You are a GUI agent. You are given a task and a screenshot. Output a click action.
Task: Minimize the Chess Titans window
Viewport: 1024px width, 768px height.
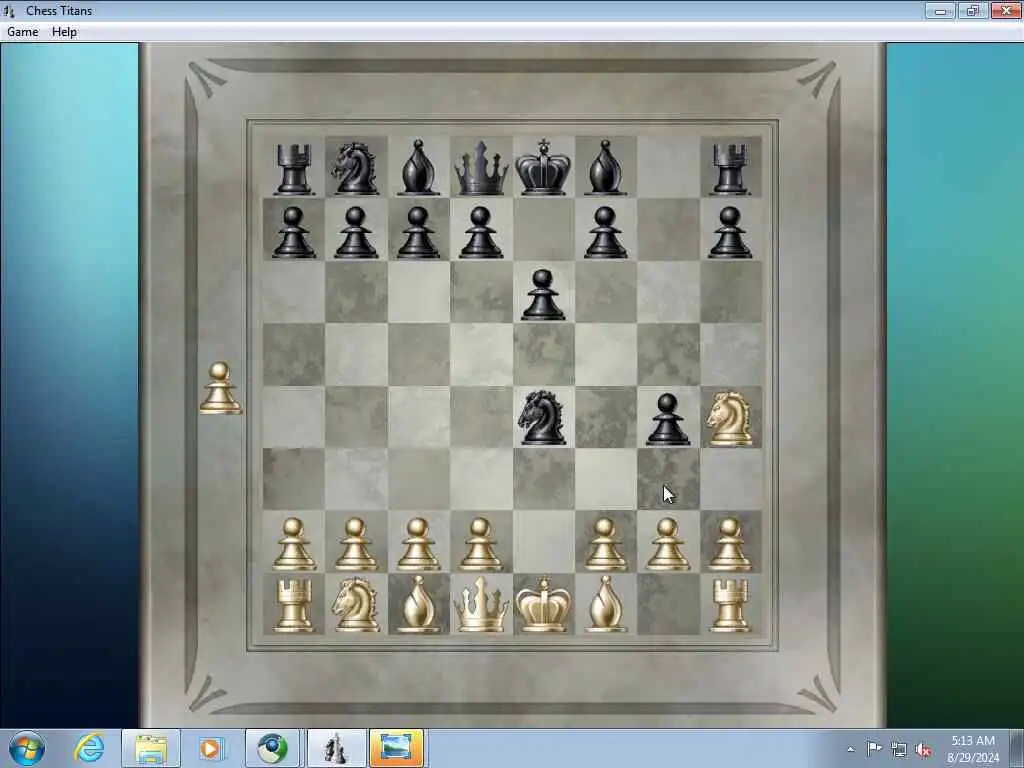(940, 10)
